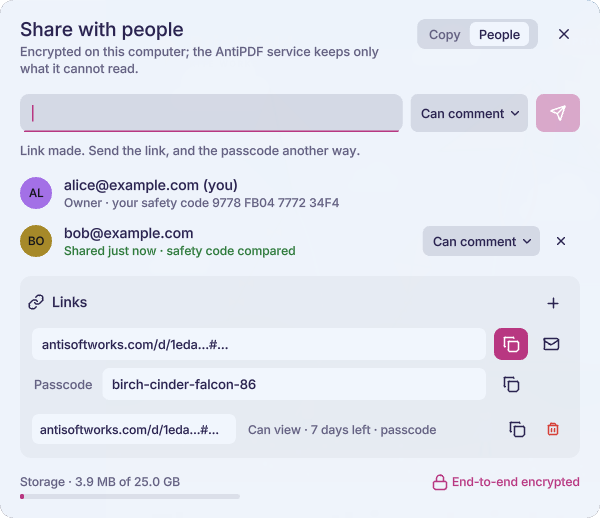The width and height of the screenshot is (600, 518).
Task: Delete the Can view link with trash icon
Action: click(553, 429)
